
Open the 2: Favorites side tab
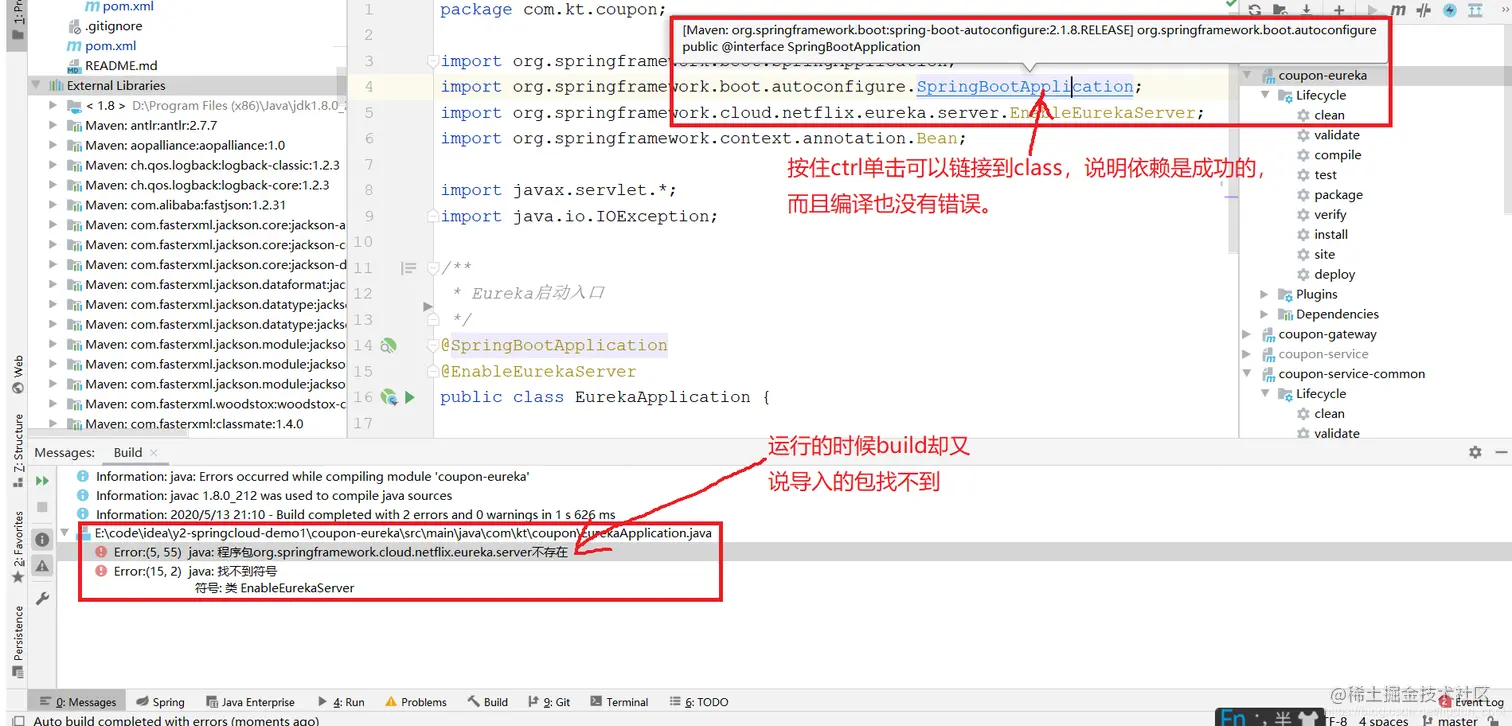tap(18, 547)
